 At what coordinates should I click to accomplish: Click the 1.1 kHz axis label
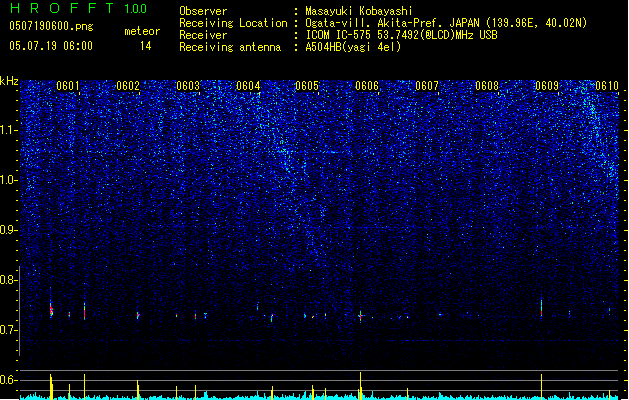(x=9, y=130)
